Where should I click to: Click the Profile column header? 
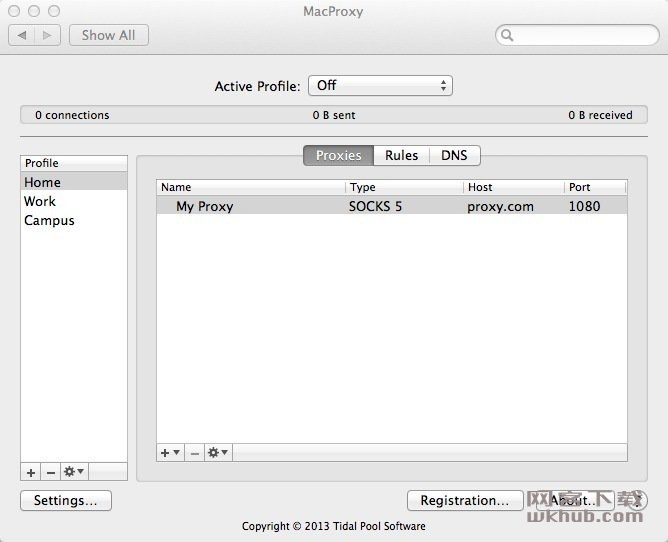[74, 163]
